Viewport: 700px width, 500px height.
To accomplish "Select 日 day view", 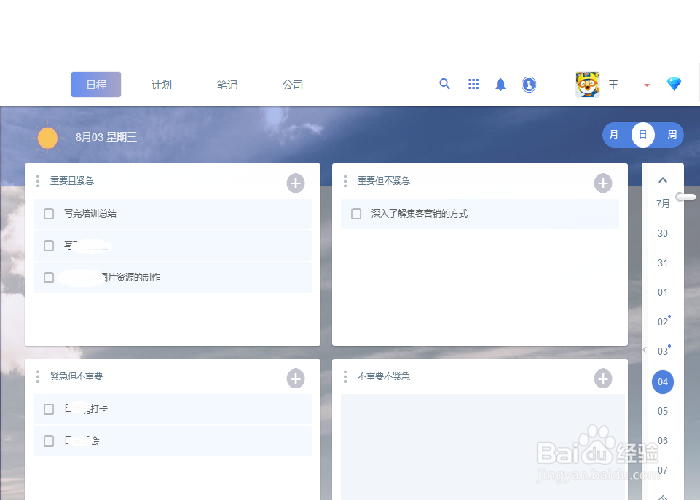I will [643, 134].
